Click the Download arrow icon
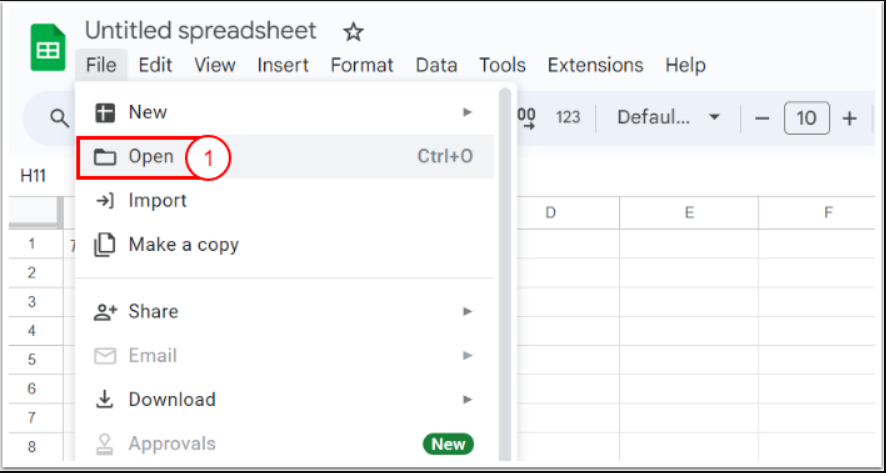Image resolution: width=886 pixels, height=473 pixels. pos(104,399)
